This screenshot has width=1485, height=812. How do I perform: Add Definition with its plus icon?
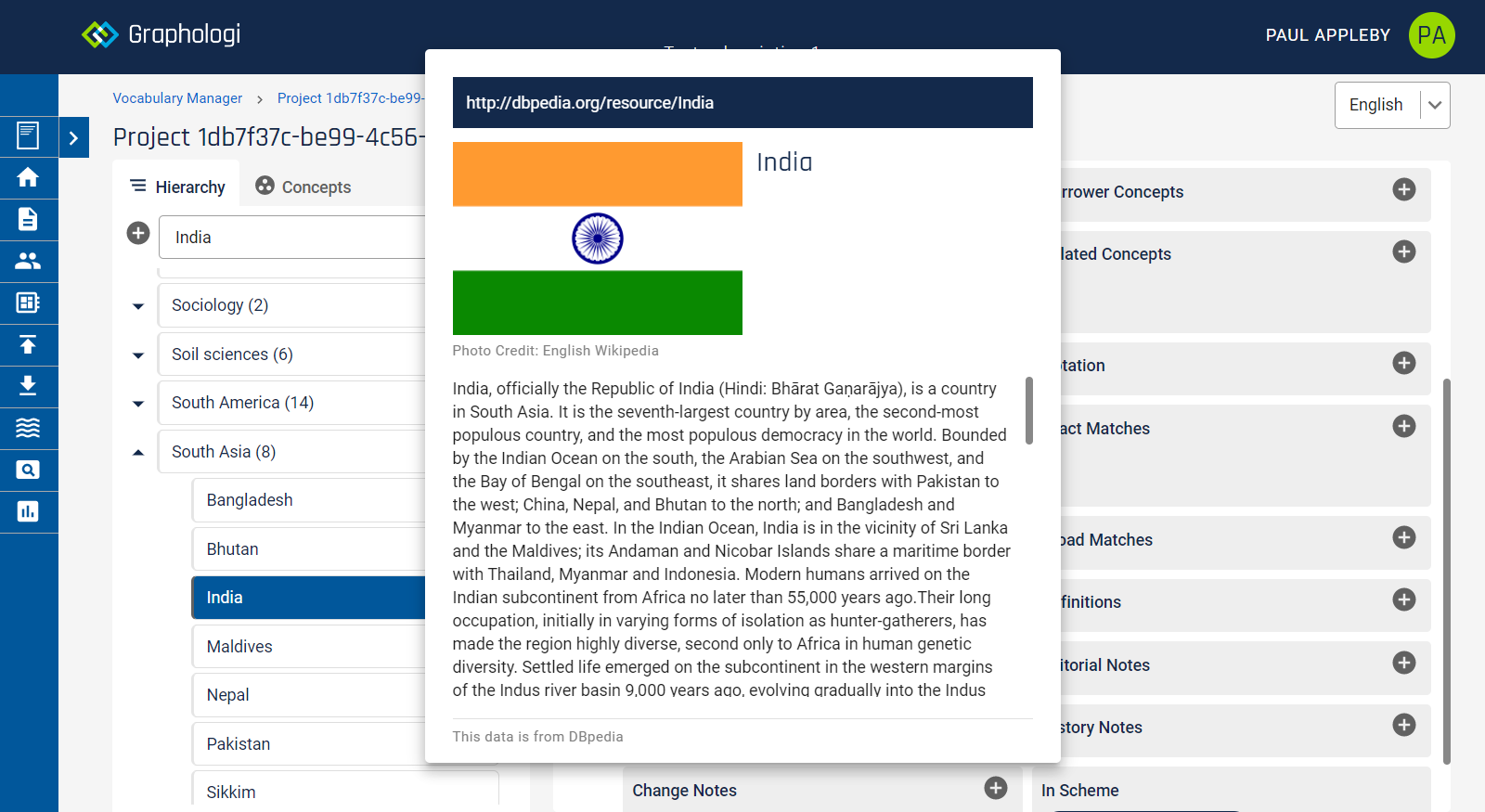[1404, 599]
